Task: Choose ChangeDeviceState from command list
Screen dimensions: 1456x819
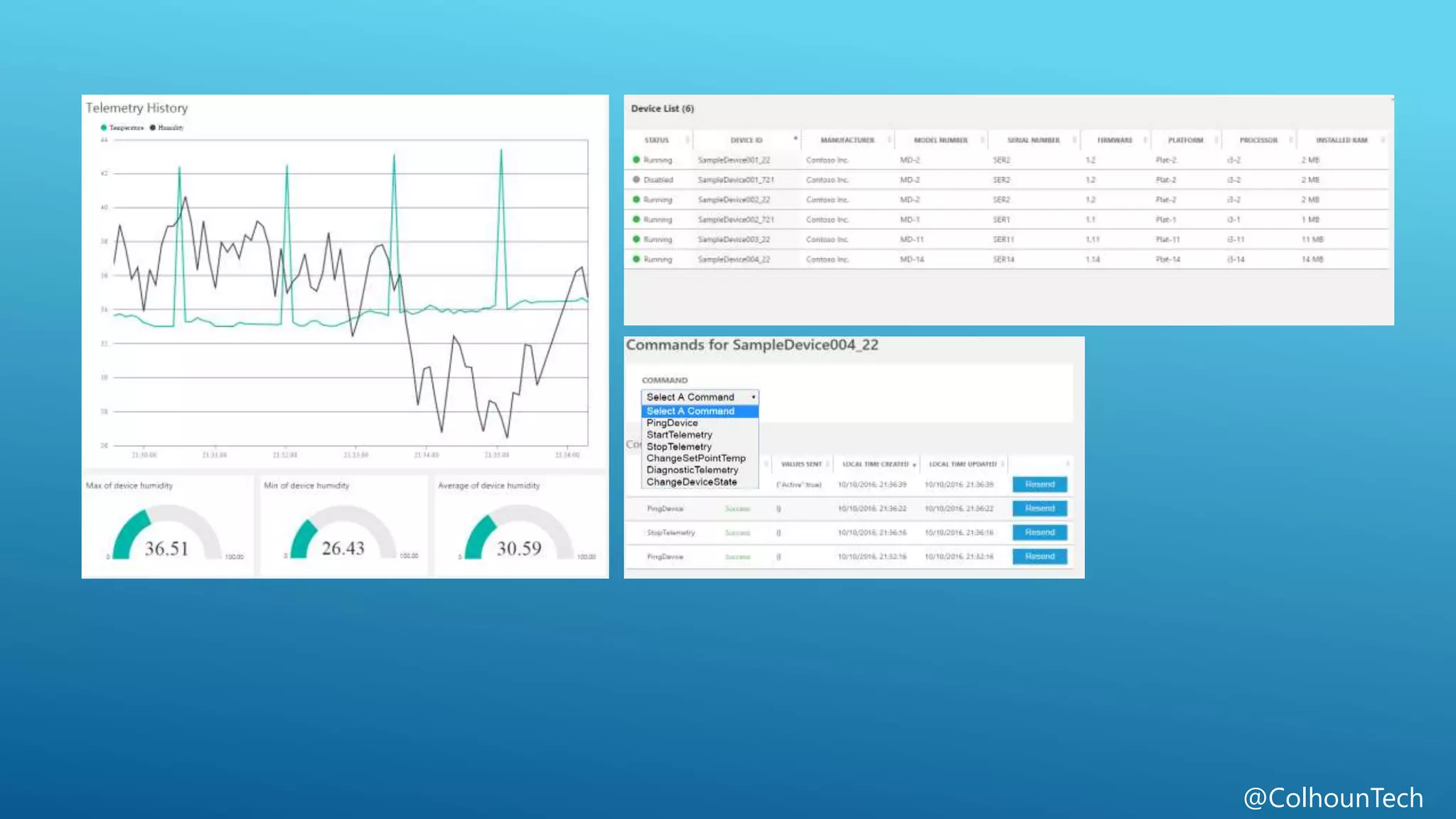Action: tap(691, 482)
